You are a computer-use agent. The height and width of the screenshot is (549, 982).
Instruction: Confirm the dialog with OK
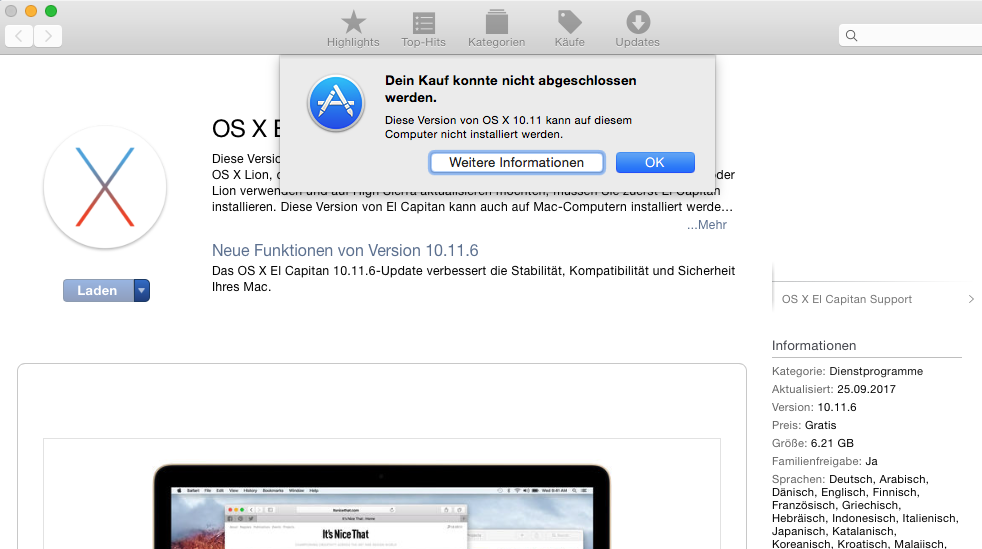(x=655, y=163)
